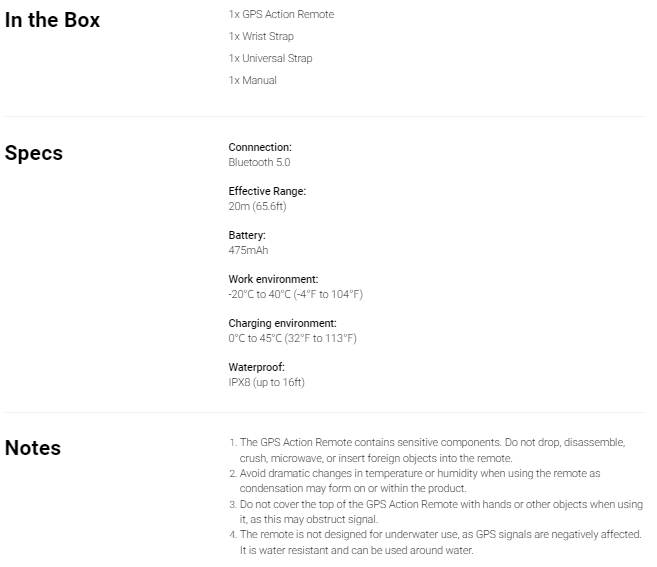The width and height of the screenshot is (657, 567).
Task: Select '-20°C to 40°C' temperature value
Action: coord(259,294)
